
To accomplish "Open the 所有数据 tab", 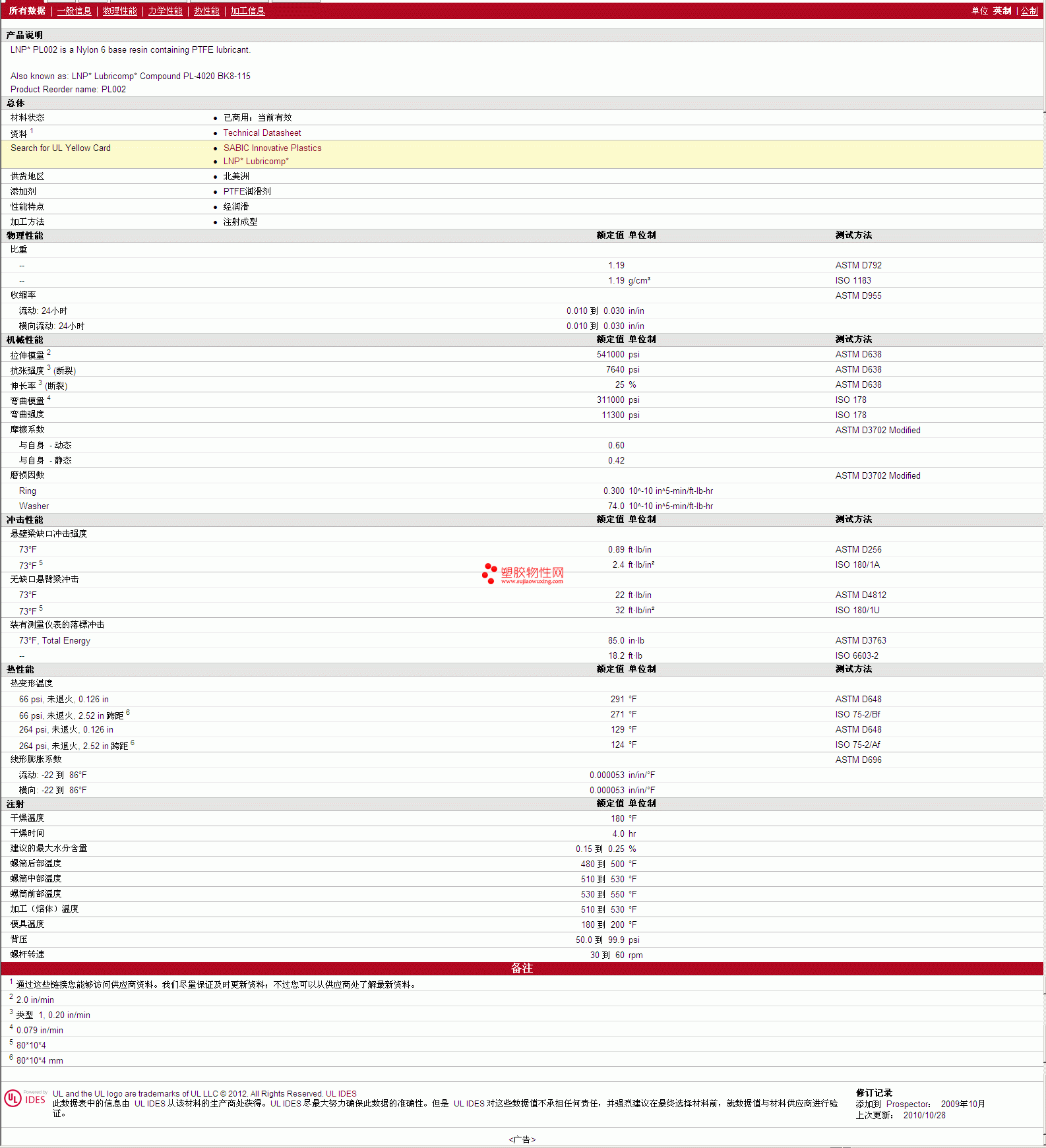I will click(27, 11).
